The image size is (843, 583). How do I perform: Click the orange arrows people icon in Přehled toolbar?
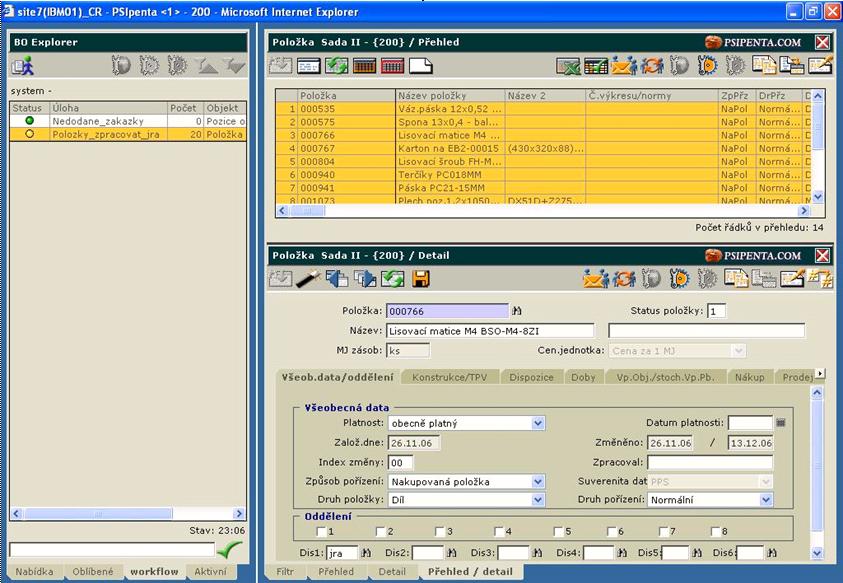[652, 66]
